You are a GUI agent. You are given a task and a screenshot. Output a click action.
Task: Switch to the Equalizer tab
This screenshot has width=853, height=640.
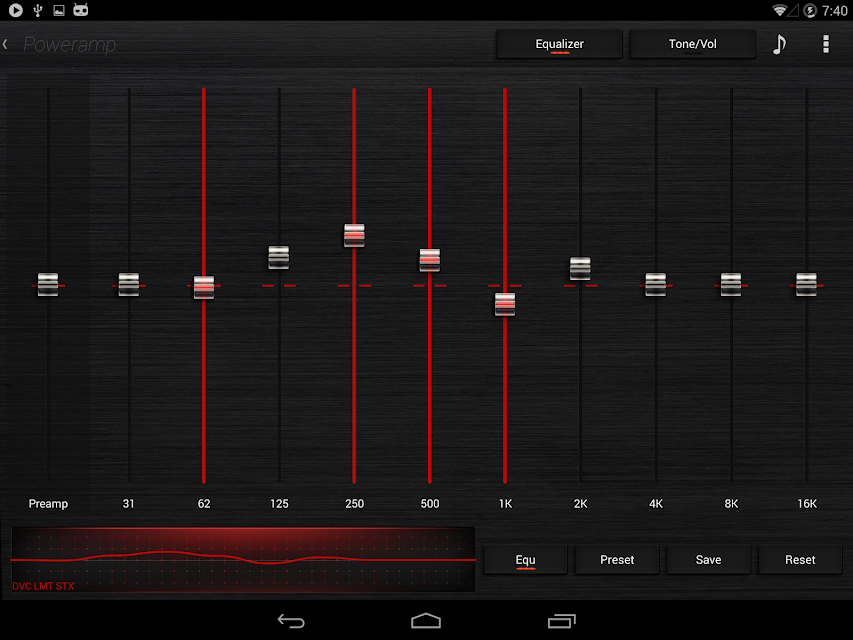click(560, 44)
